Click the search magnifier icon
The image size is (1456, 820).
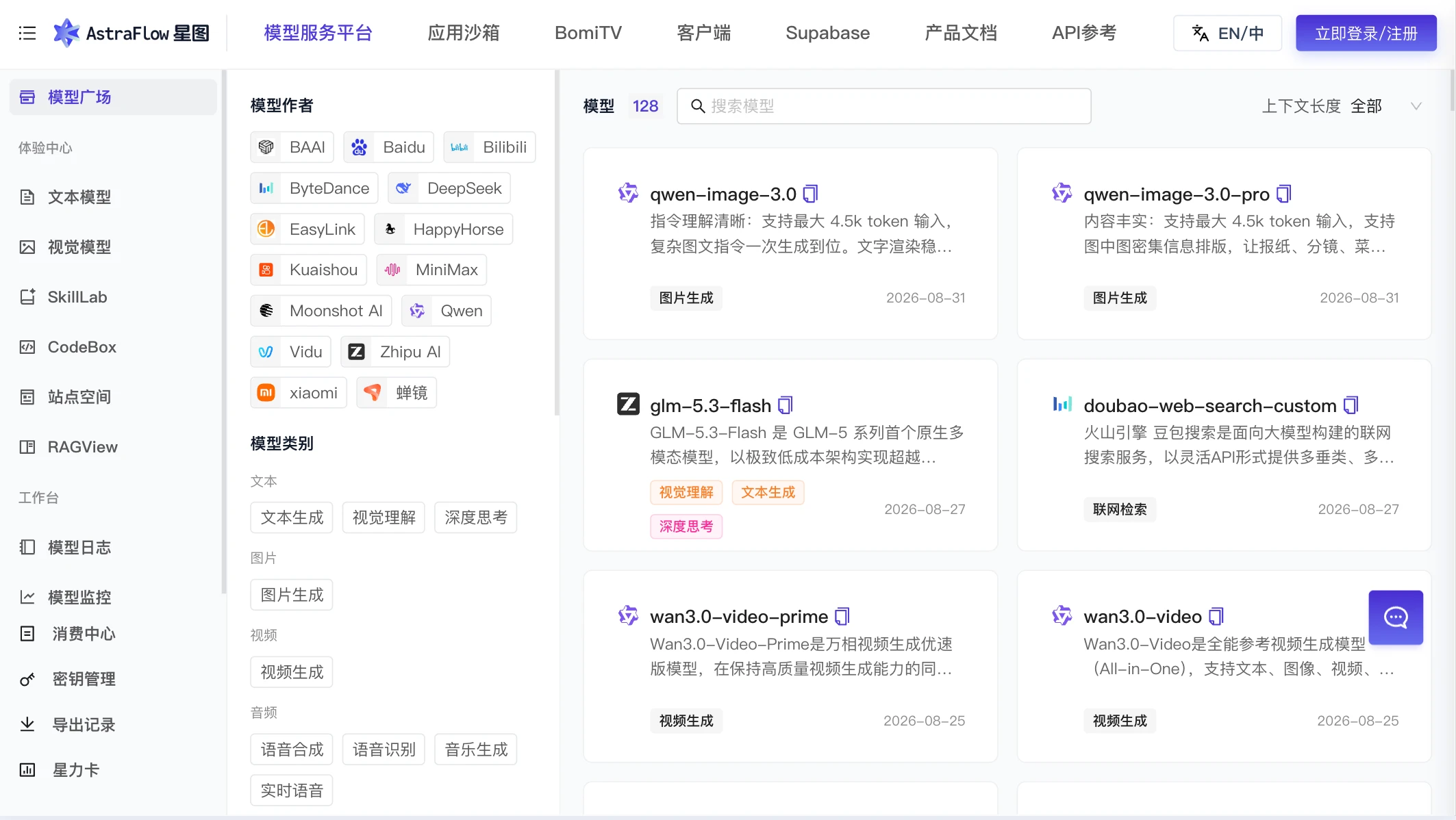(x=697, y=106)
